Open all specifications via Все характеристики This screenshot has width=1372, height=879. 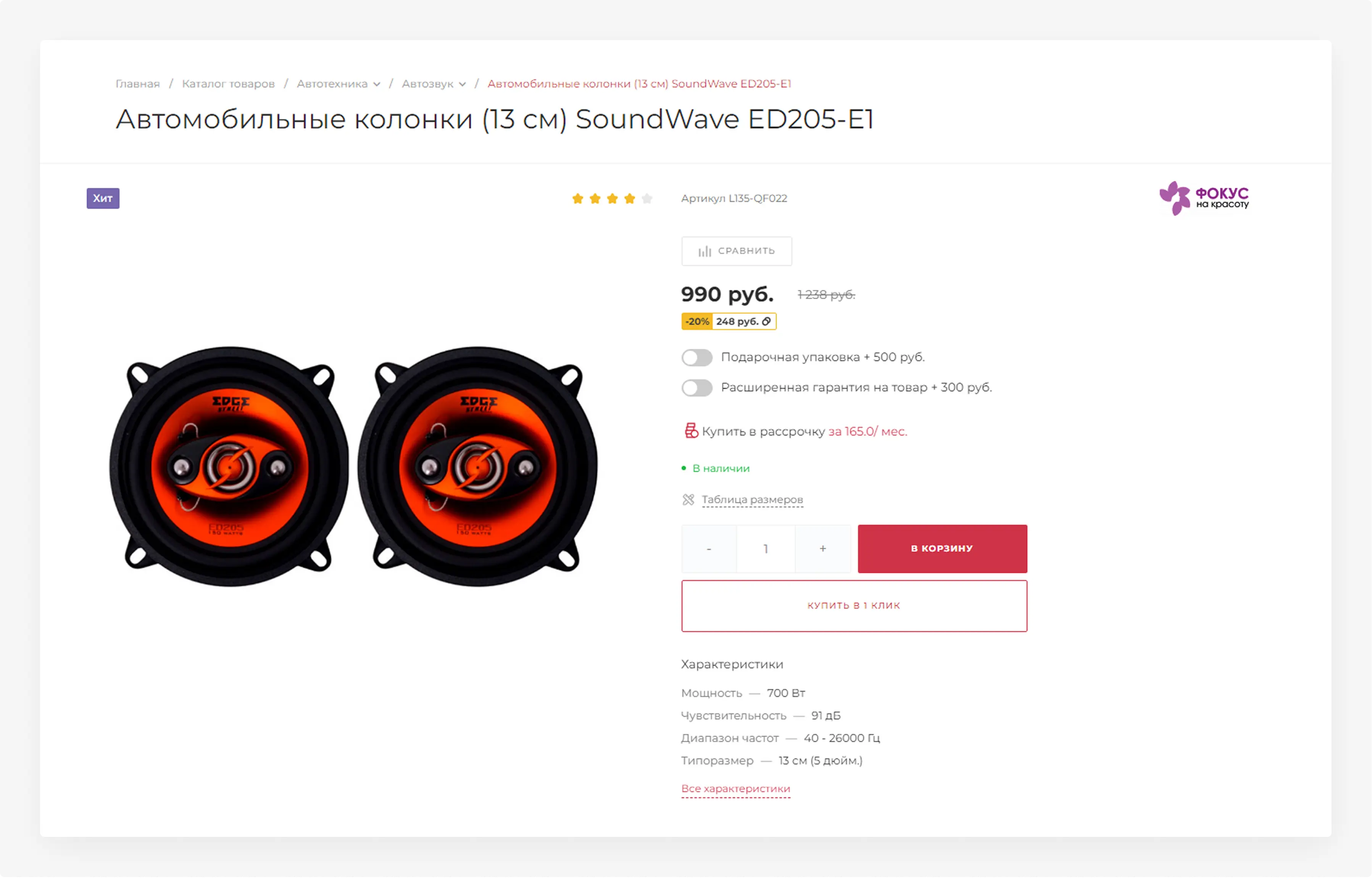(x=736, y=788)
